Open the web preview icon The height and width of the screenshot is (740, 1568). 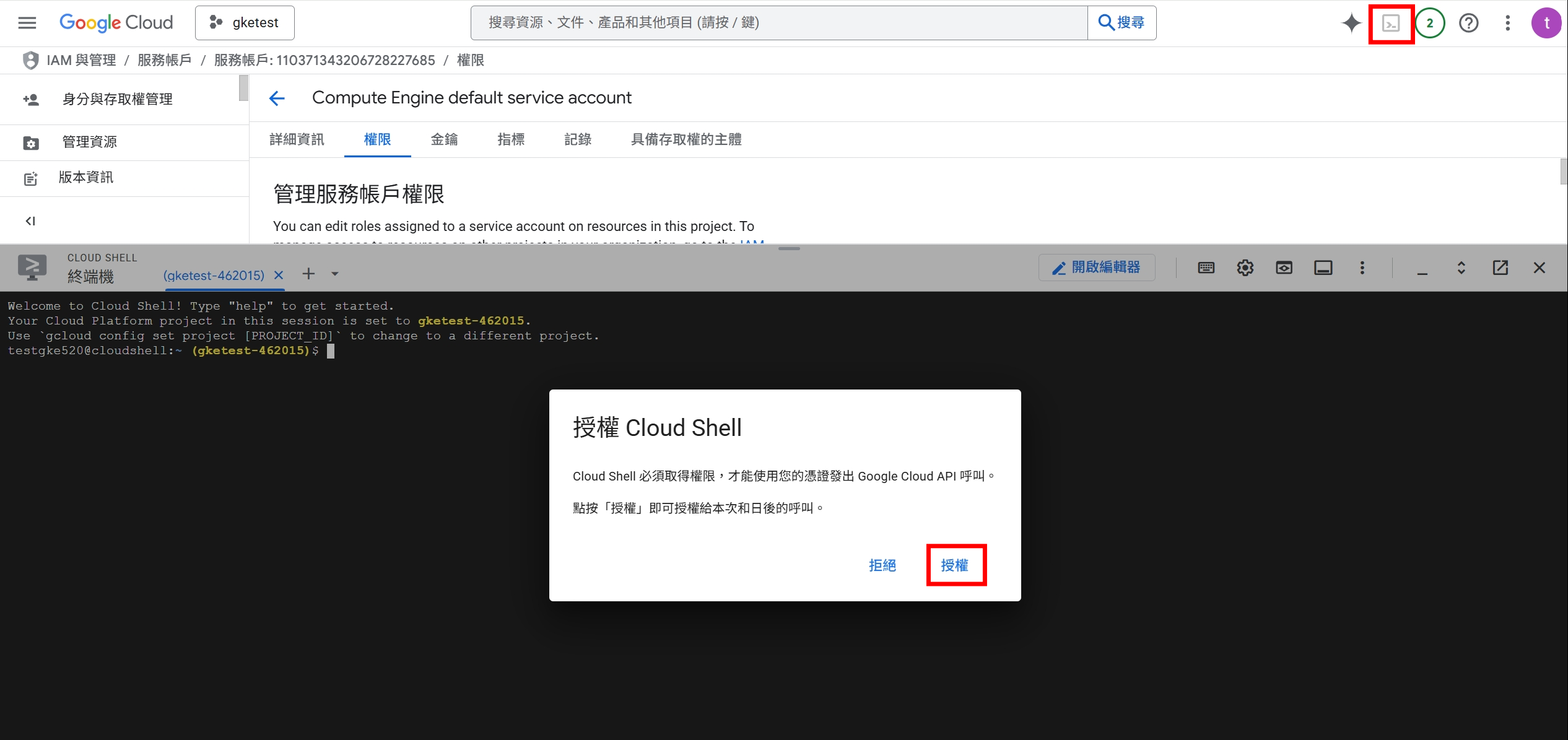pyautogui.click(x=1284, y=268)
